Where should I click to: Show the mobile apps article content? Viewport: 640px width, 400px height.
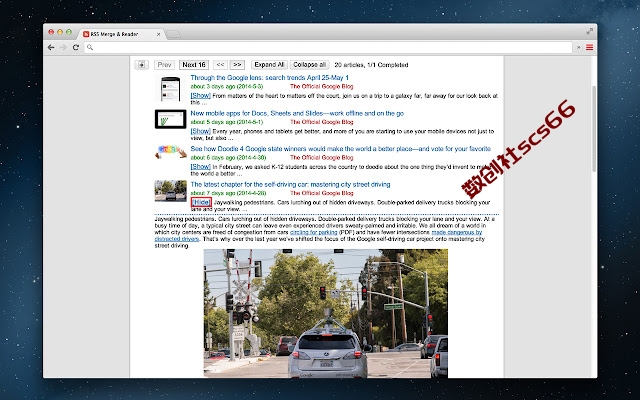(x=201, y=131)
